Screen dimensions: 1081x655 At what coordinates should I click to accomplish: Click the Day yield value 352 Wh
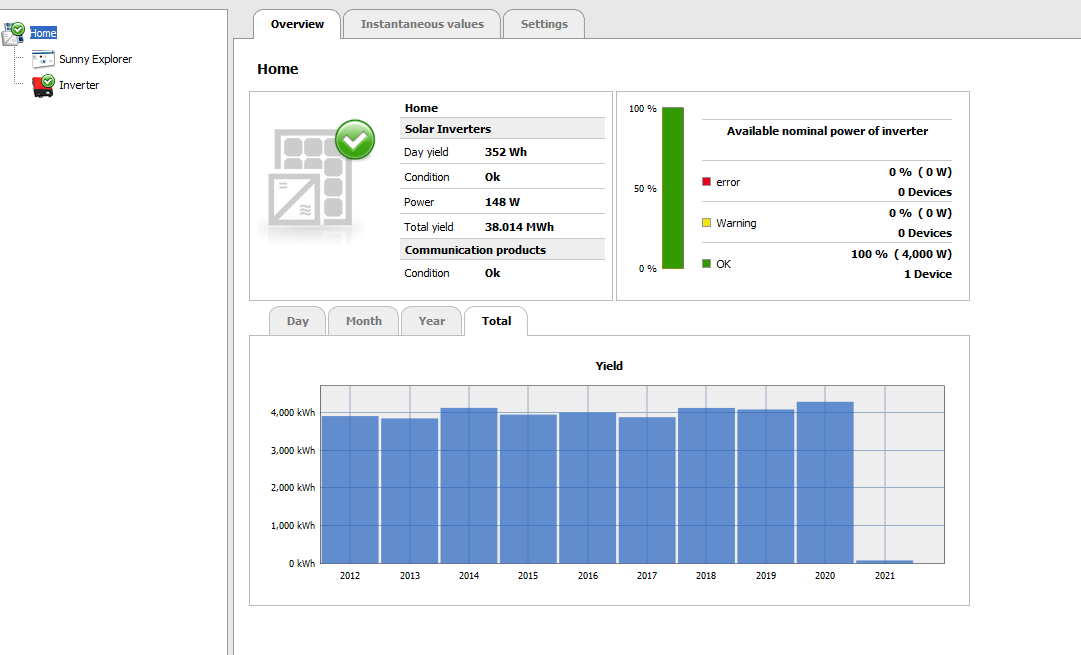point(505,152)
